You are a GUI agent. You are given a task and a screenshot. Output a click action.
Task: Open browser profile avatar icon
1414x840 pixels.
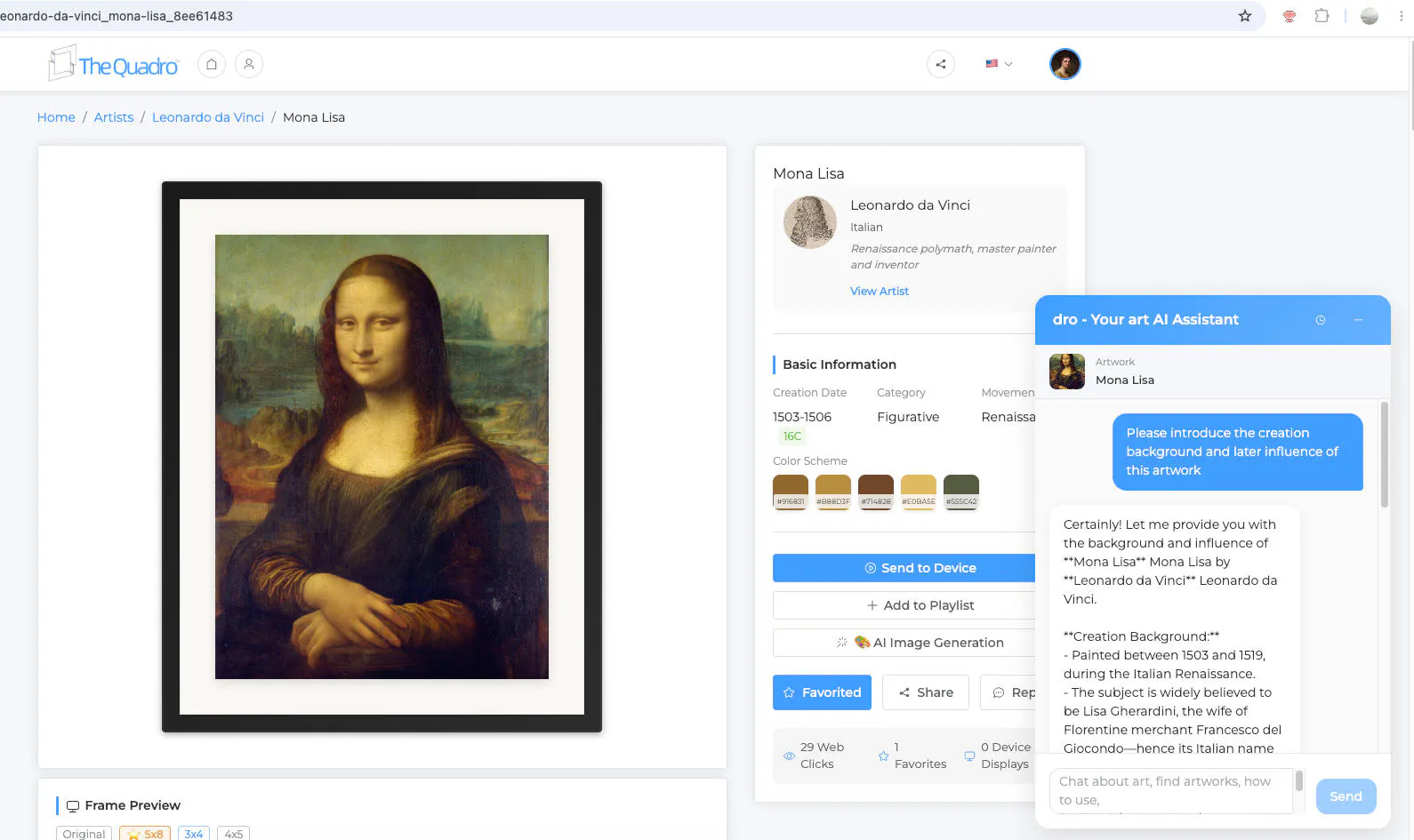1370,16
